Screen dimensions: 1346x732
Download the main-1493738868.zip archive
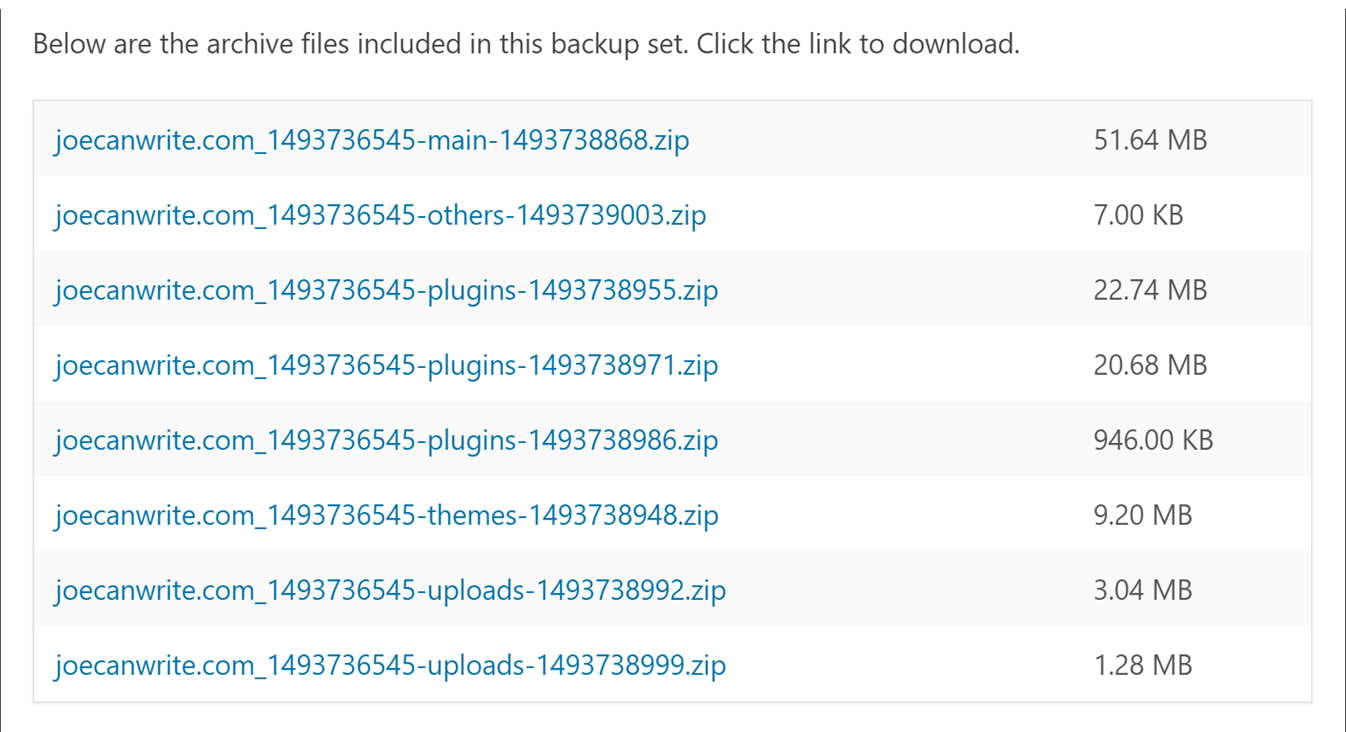pos(372,140)
